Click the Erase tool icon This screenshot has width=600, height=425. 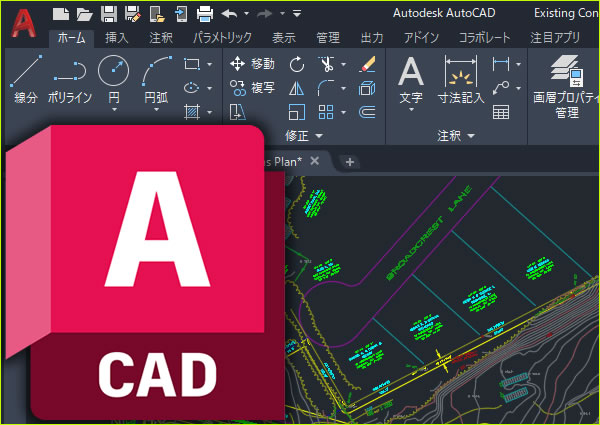point(367,64)
